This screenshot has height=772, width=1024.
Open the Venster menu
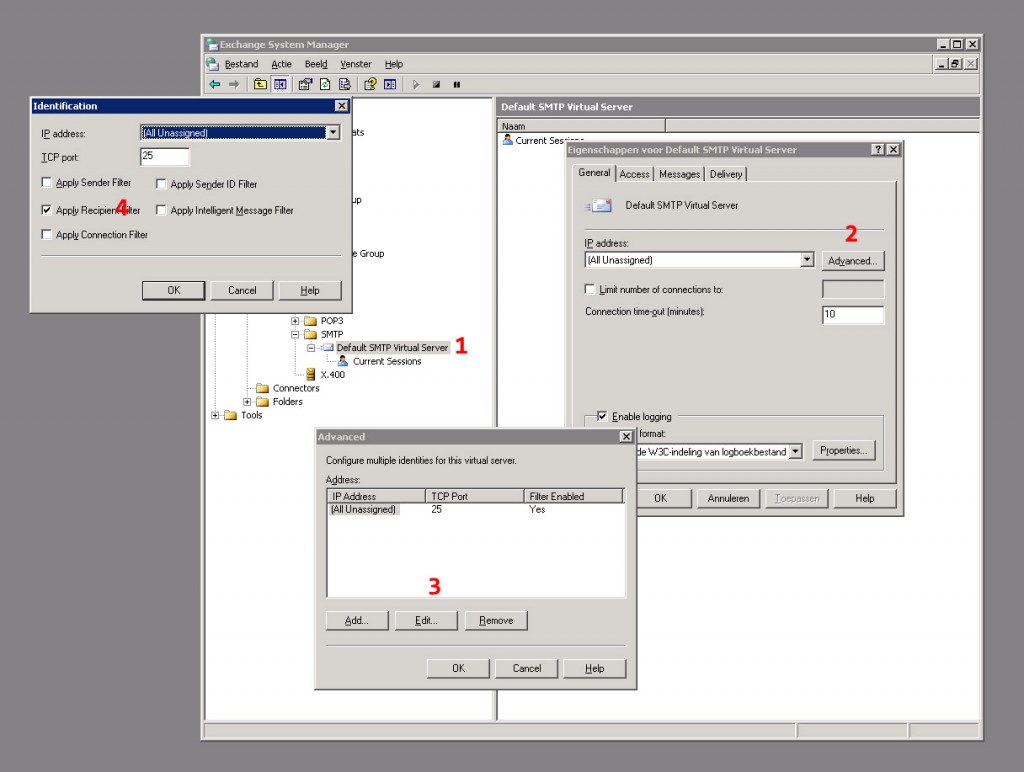point(356,64)
